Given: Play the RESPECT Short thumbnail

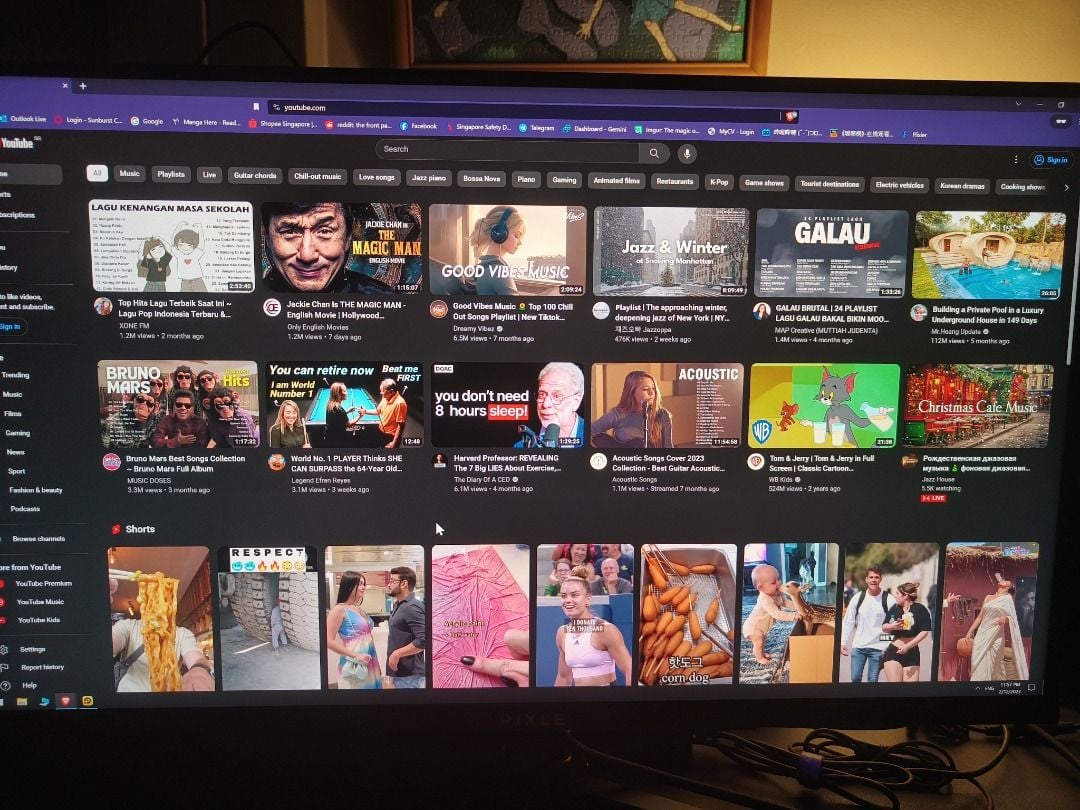Looking at the screenshot, I should coord(269,618).
